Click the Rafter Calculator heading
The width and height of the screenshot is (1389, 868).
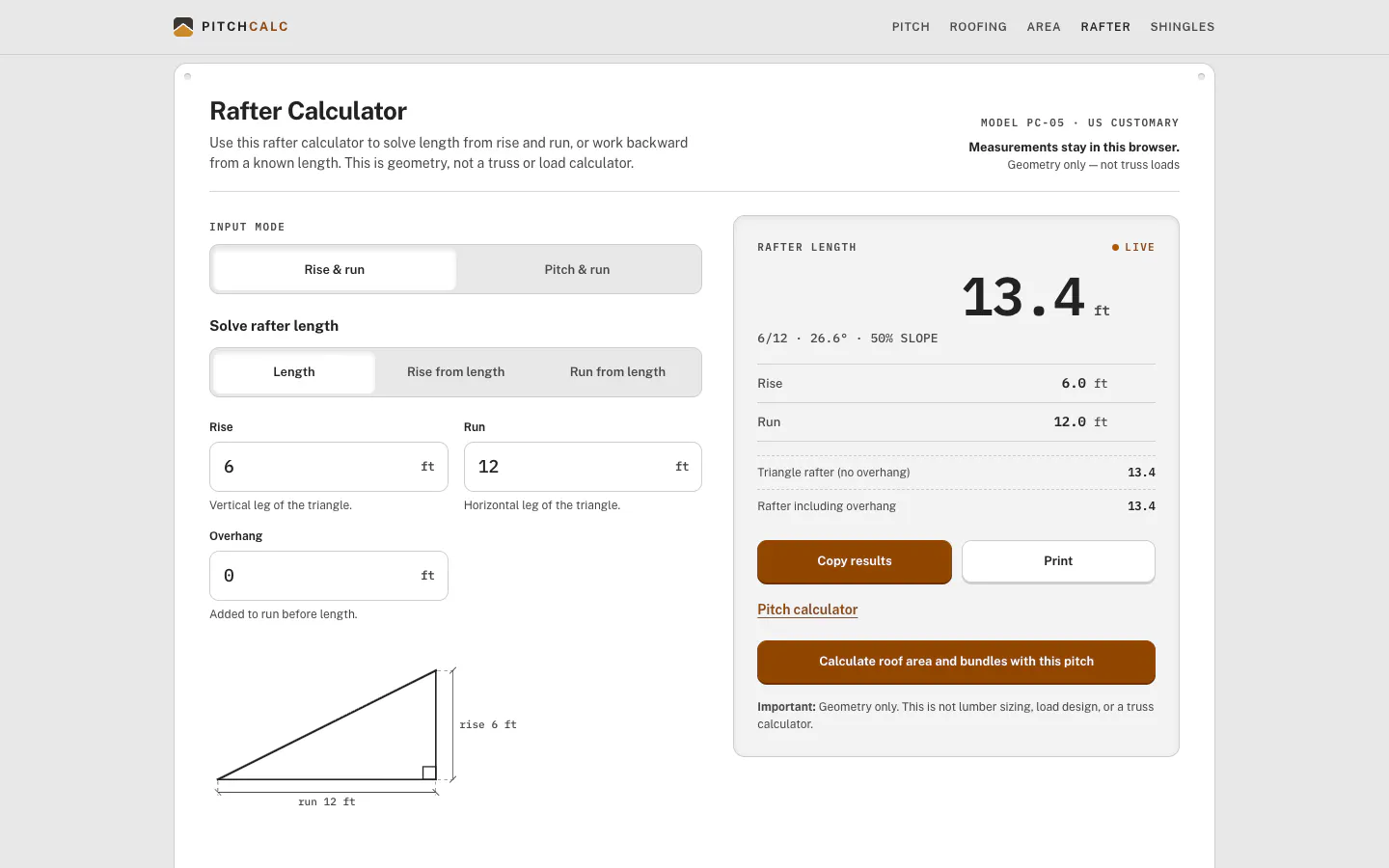coord(309,111)
